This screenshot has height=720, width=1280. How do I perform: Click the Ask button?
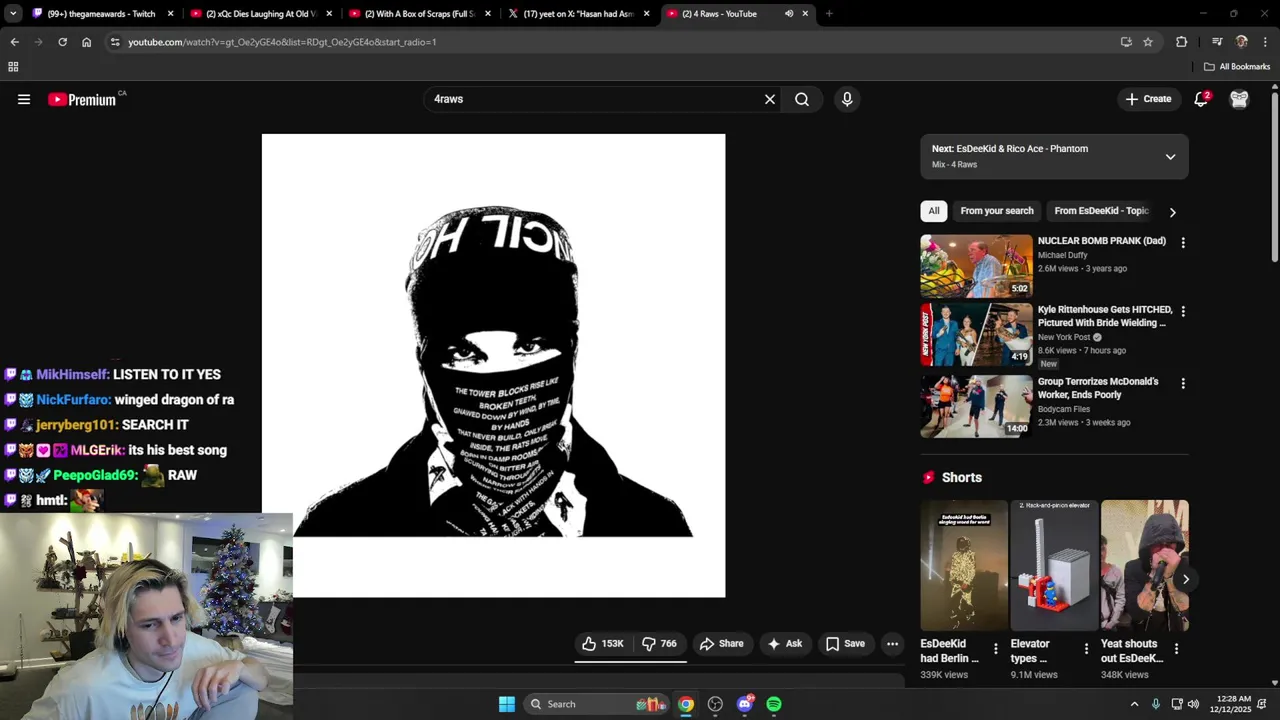[x=784, y=644]
